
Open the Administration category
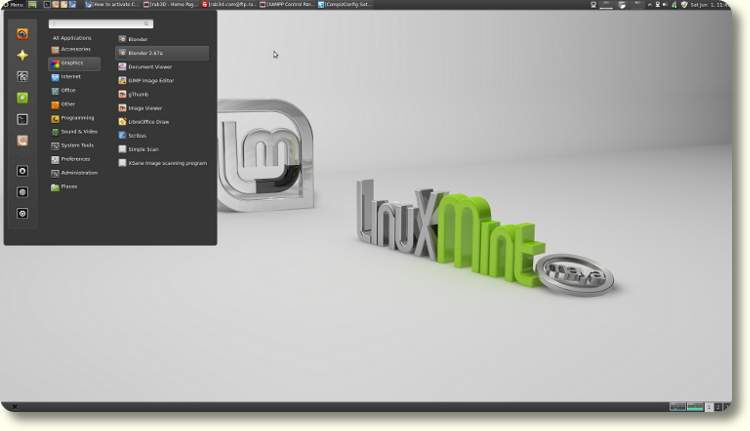pos(74,173)
